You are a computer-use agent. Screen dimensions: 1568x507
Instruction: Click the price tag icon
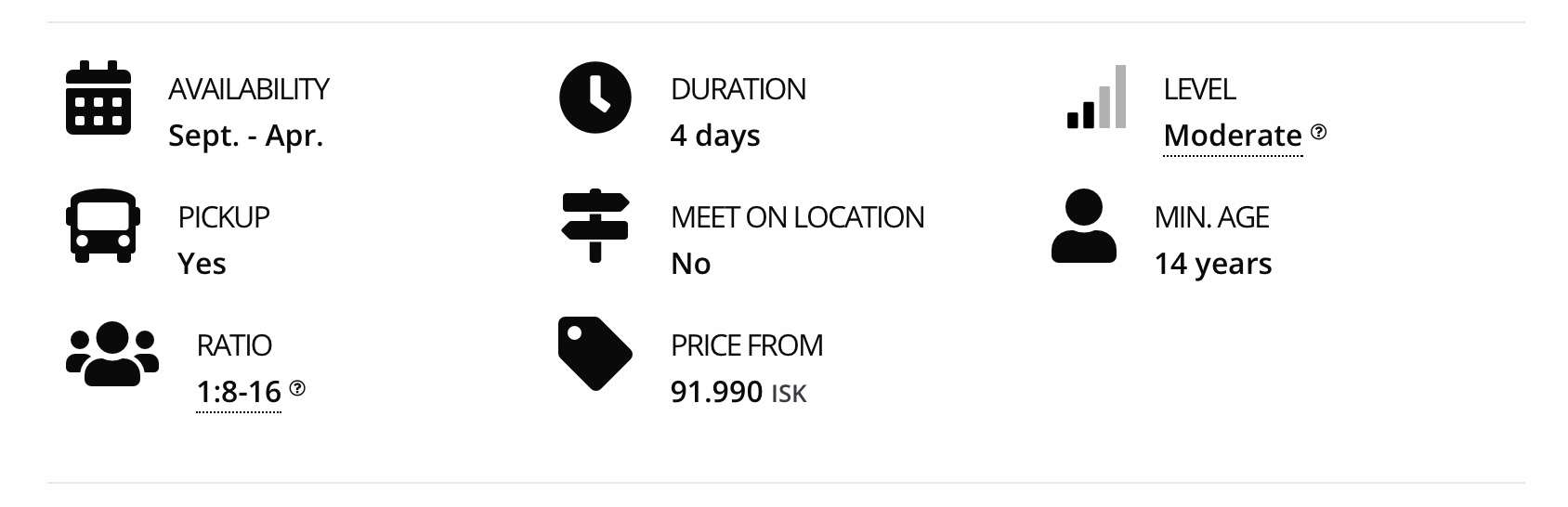(x=595, y=354)
